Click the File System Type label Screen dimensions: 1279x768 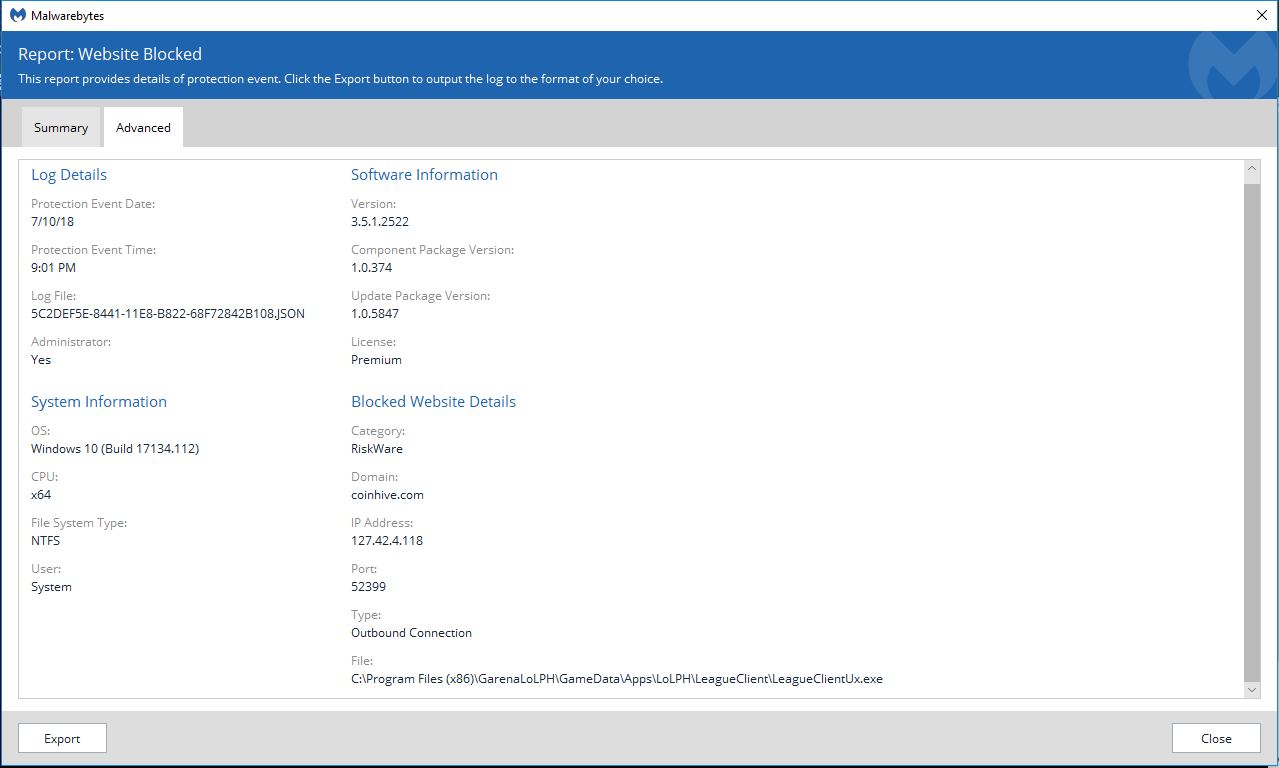(79, 523)
